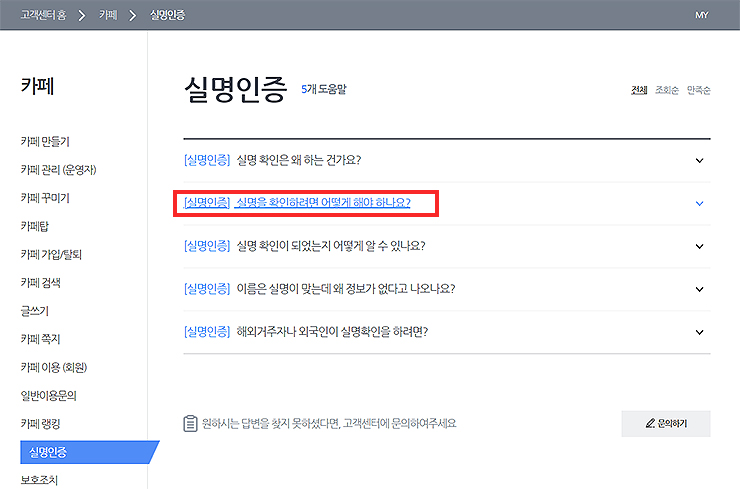Screen dimensions: 740x489
Task: Expand '실명을 확인하려면 어떻게 해야 하나요?' chevron
Action: (x=699, y=203)
